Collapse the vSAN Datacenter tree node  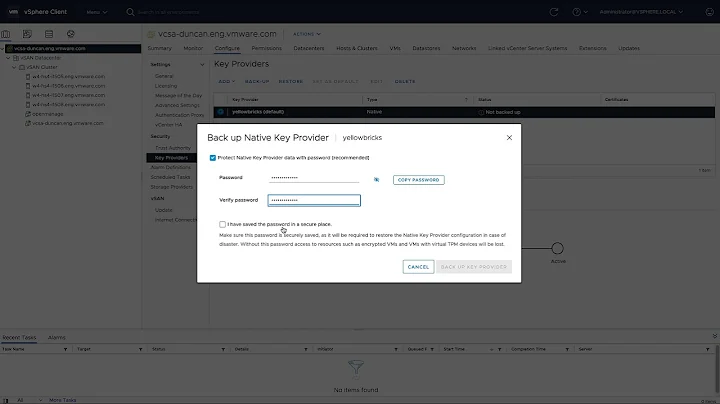[x=8, y=58]
